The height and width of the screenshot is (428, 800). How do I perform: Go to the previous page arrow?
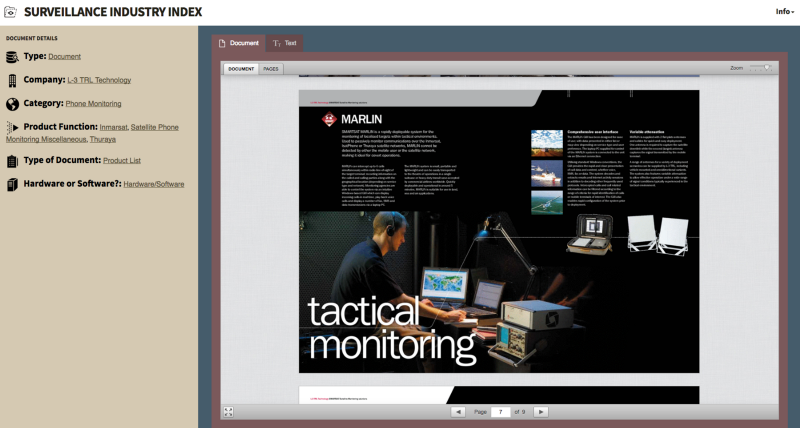[x=457, y=411]
